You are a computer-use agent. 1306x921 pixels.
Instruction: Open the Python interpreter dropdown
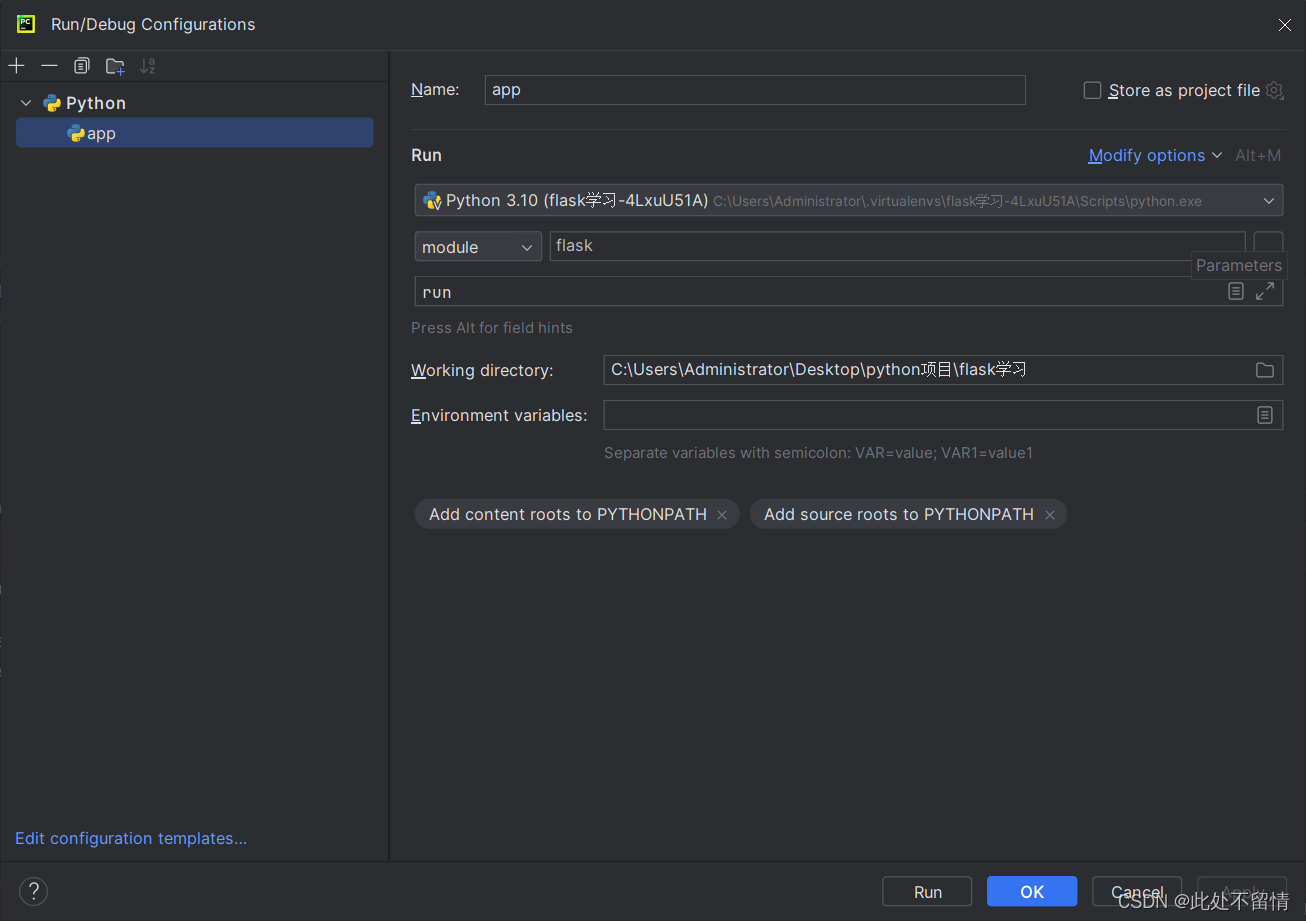click(x=849, y=200)
